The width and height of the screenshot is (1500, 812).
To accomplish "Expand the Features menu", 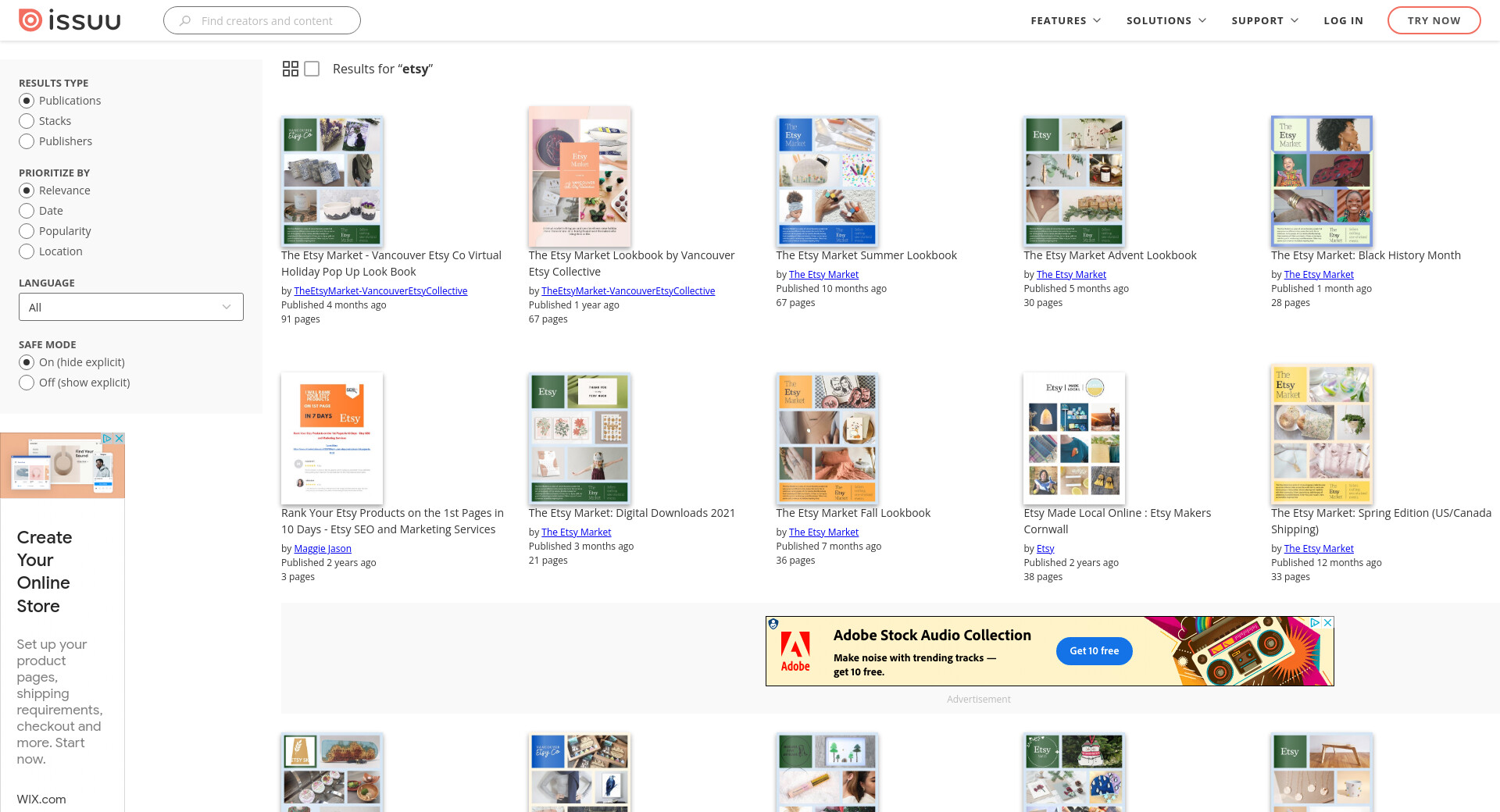I will click(x=1065, y=20).
